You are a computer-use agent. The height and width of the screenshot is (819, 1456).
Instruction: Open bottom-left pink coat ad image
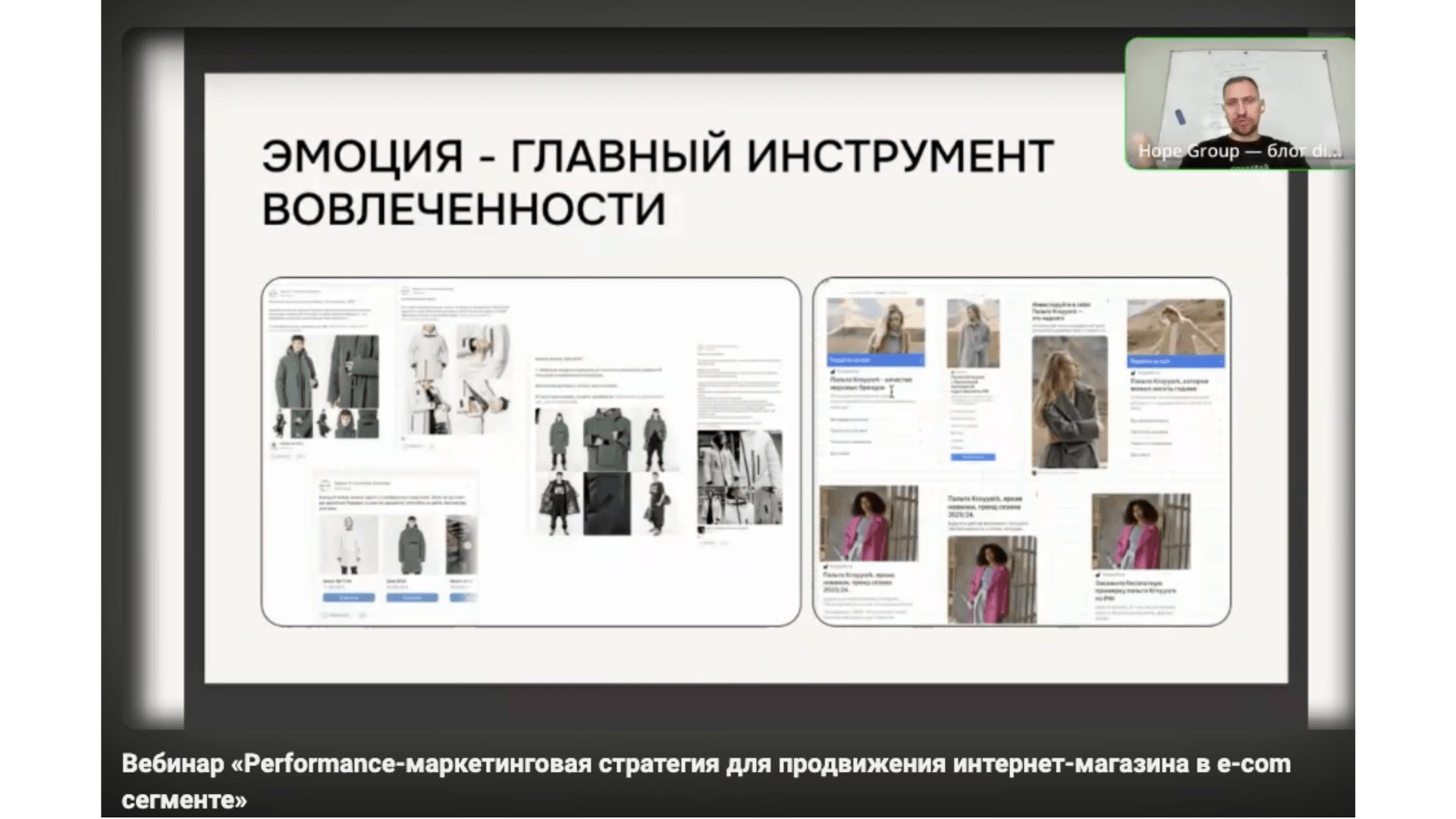869,524
